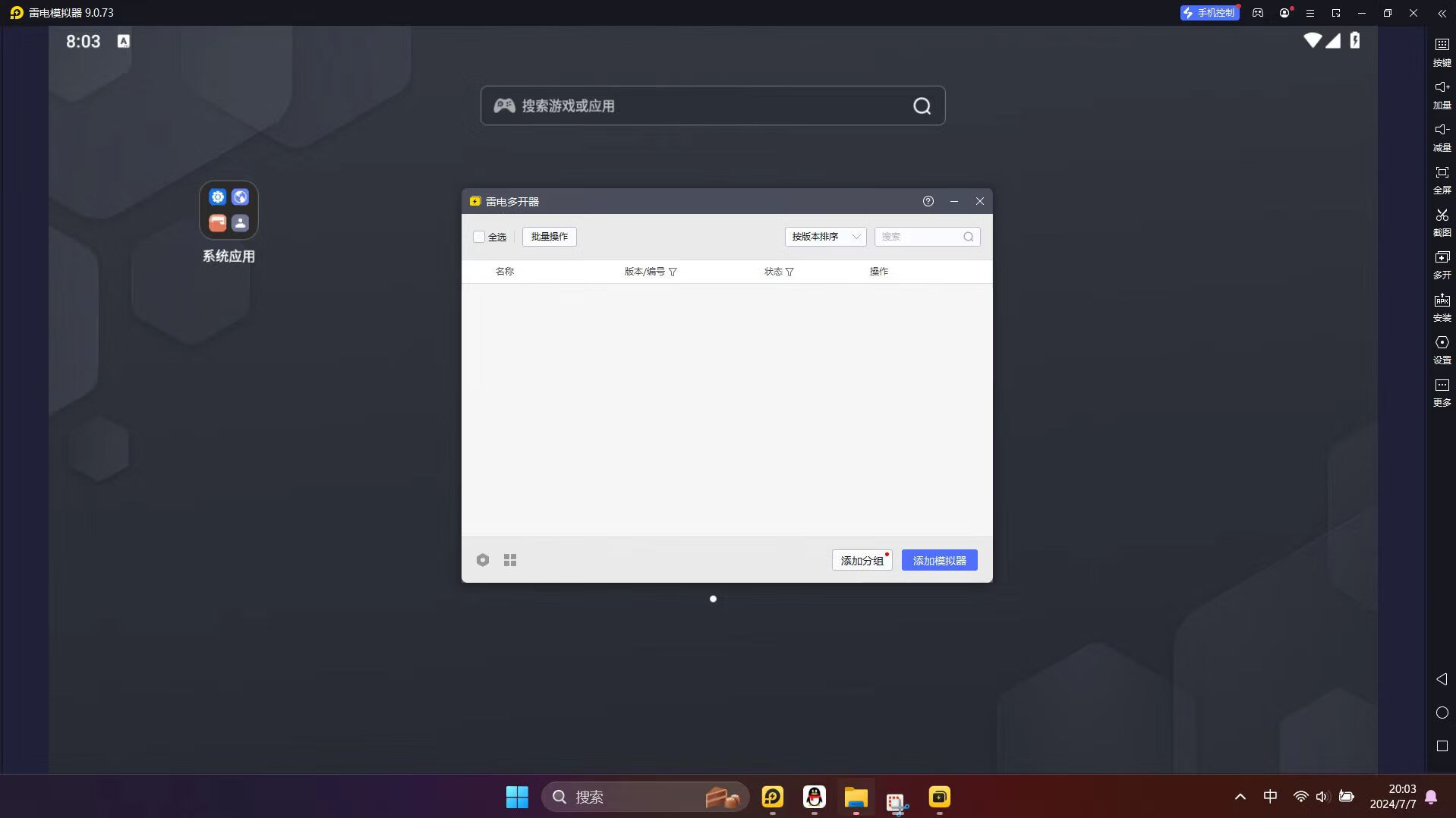This screenshot has width=1456, height=818.
Task: Click the 添加分组 add group button
Action: pyautogui.click(x=862, y=561)
